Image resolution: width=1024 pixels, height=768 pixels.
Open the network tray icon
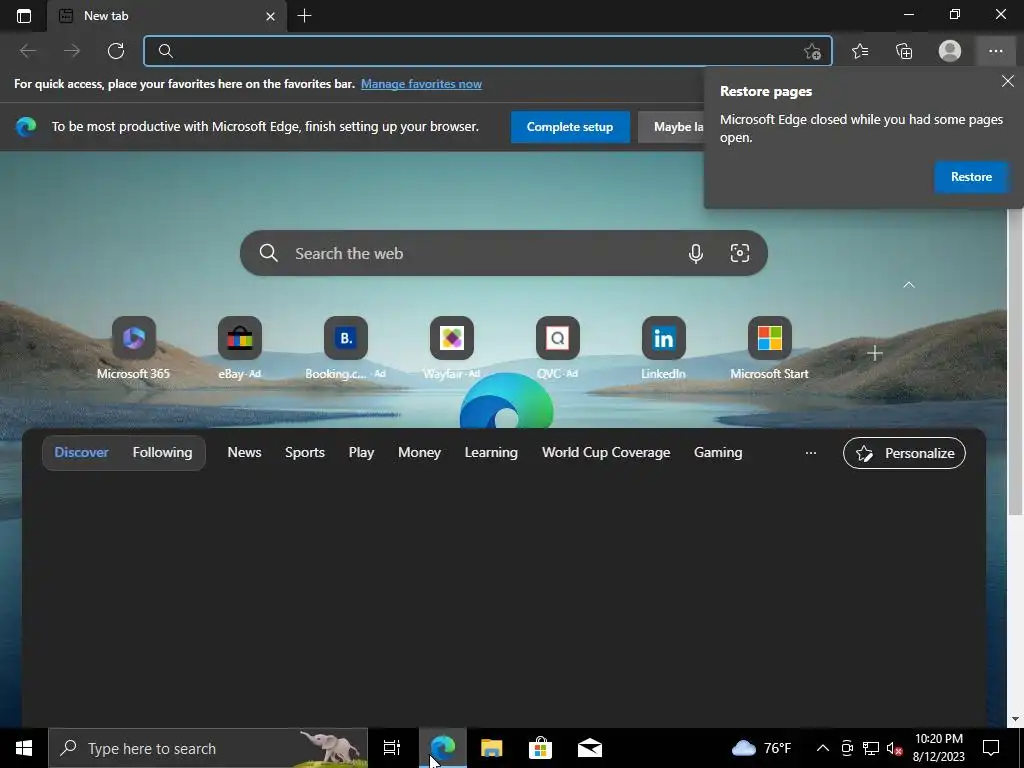click(871, 748)
